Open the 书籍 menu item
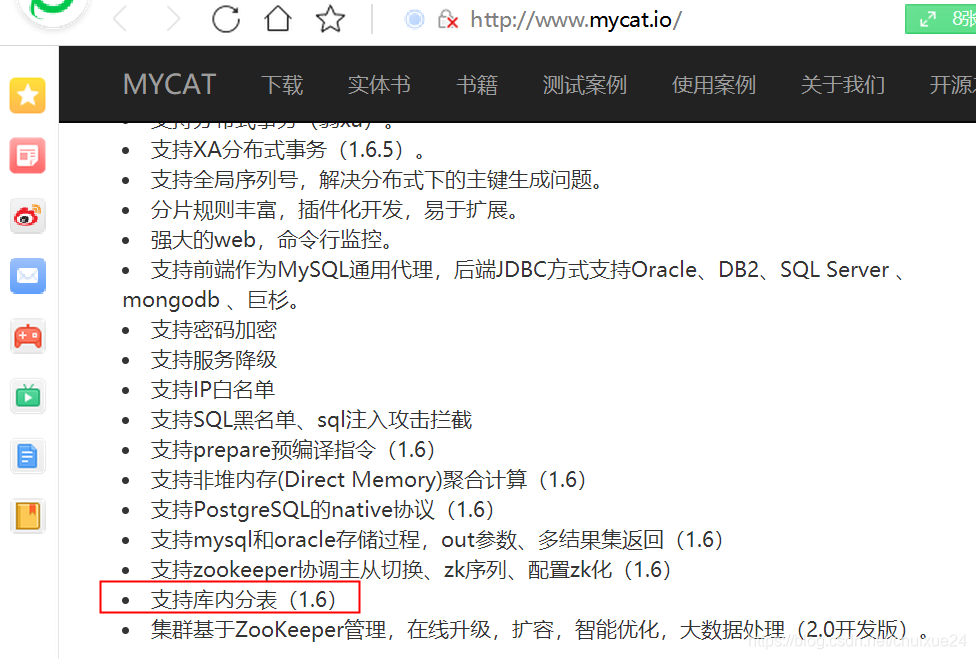This screenshot has height=659, width=976. (x=477, y=85)
